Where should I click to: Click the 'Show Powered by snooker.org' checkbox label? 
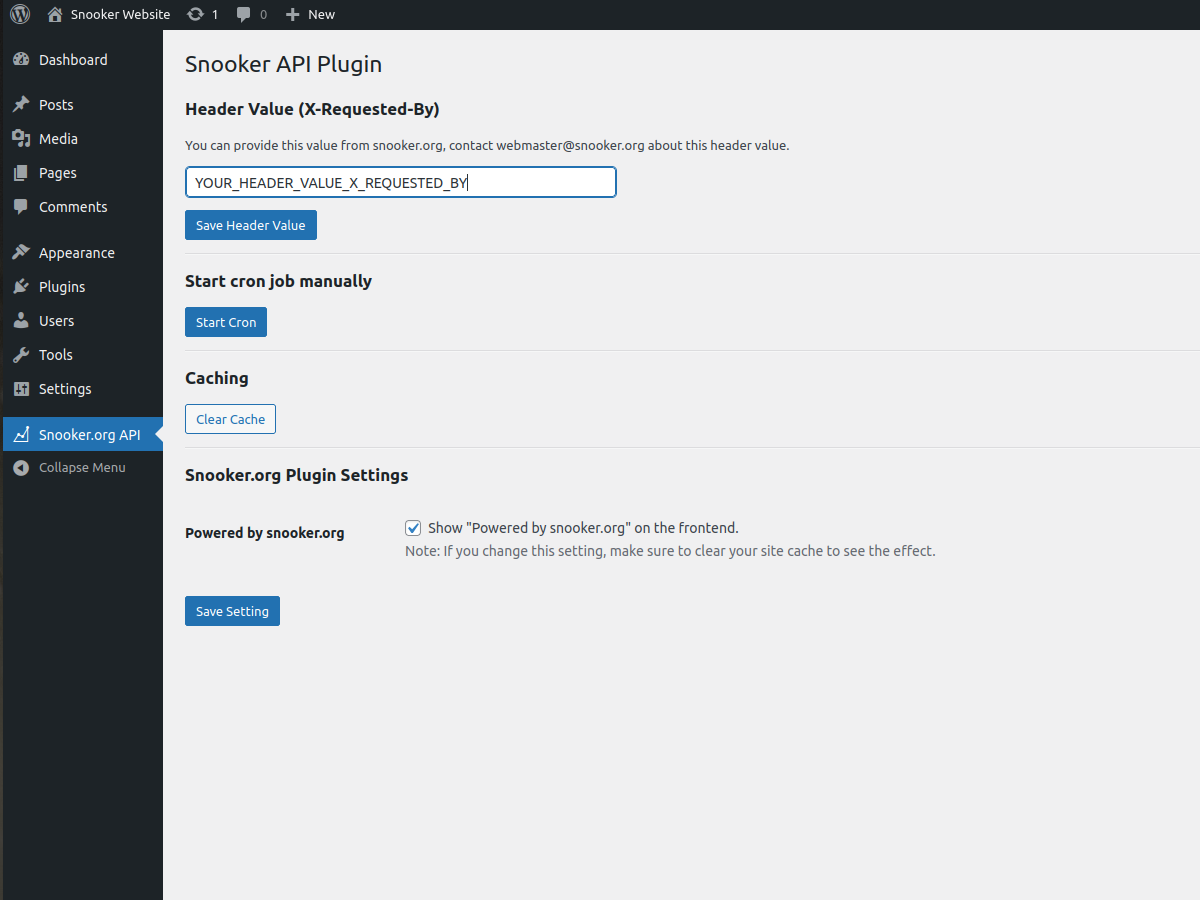coord(583,528)
